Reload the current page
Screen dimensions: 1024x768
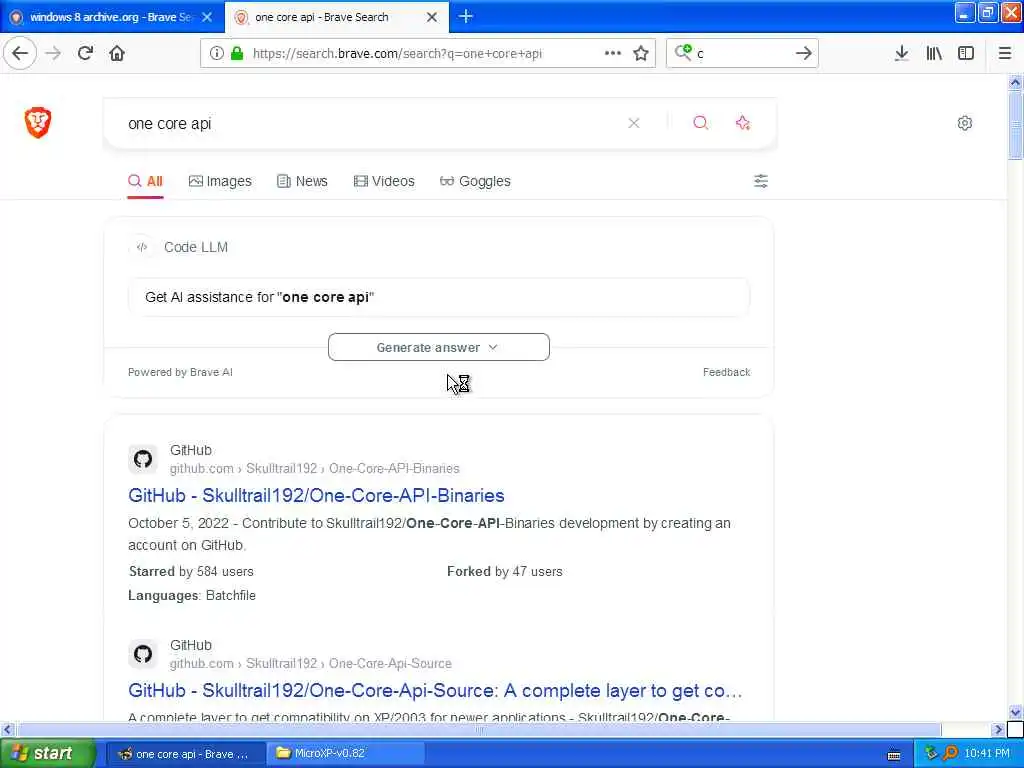[85, 53]
